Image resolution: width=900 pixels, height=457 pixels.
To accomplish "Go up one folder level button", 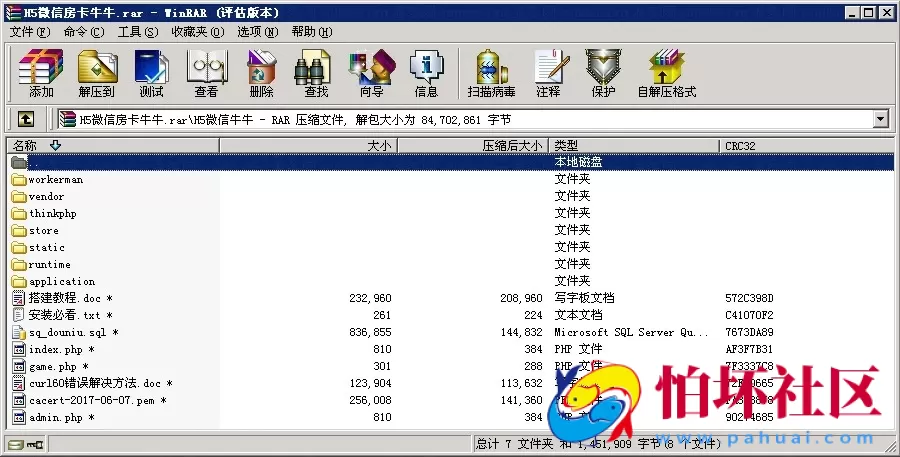I will 25,119.
